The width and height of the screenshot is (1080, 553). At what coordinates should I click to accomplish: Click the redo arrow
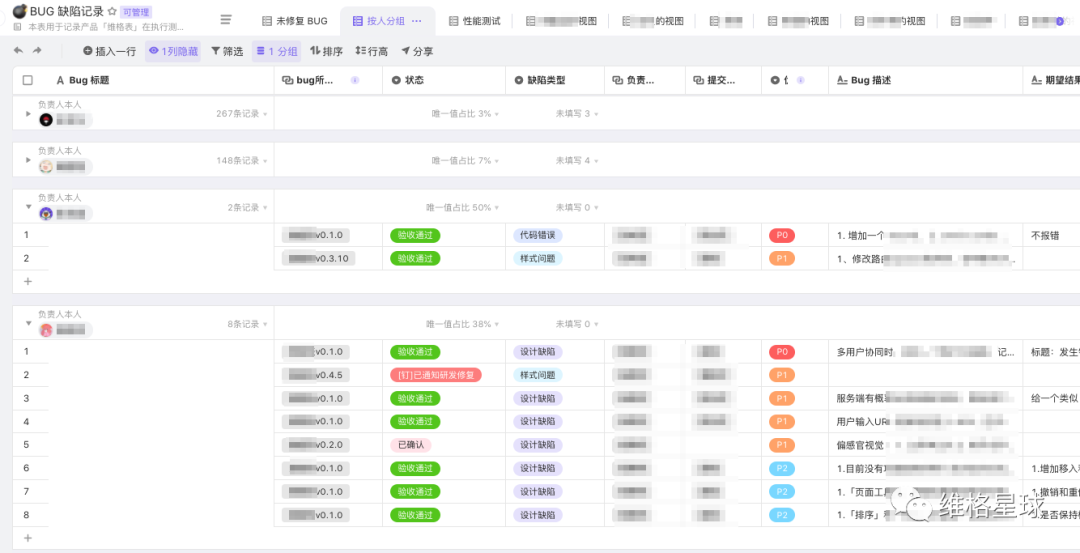point(37,51)
